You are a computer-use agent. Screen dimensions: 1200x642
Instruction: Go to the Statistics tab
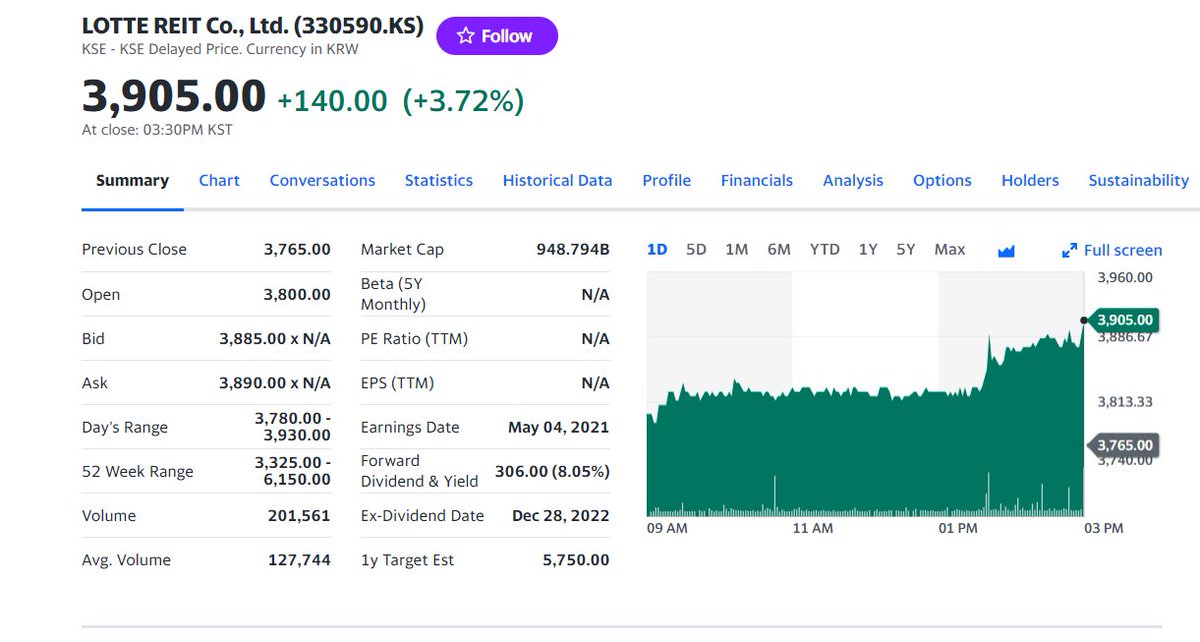(x=439, y=181)
